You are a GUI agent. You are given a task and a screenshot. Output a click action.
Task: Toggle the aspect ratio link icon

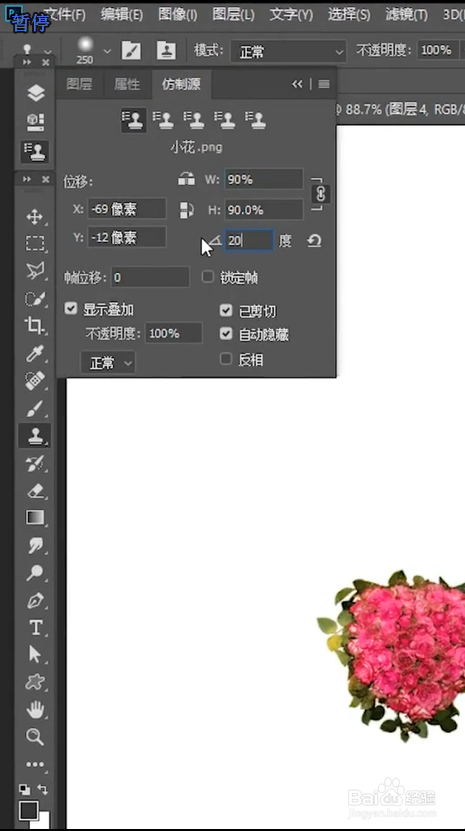tap(320, 195)
